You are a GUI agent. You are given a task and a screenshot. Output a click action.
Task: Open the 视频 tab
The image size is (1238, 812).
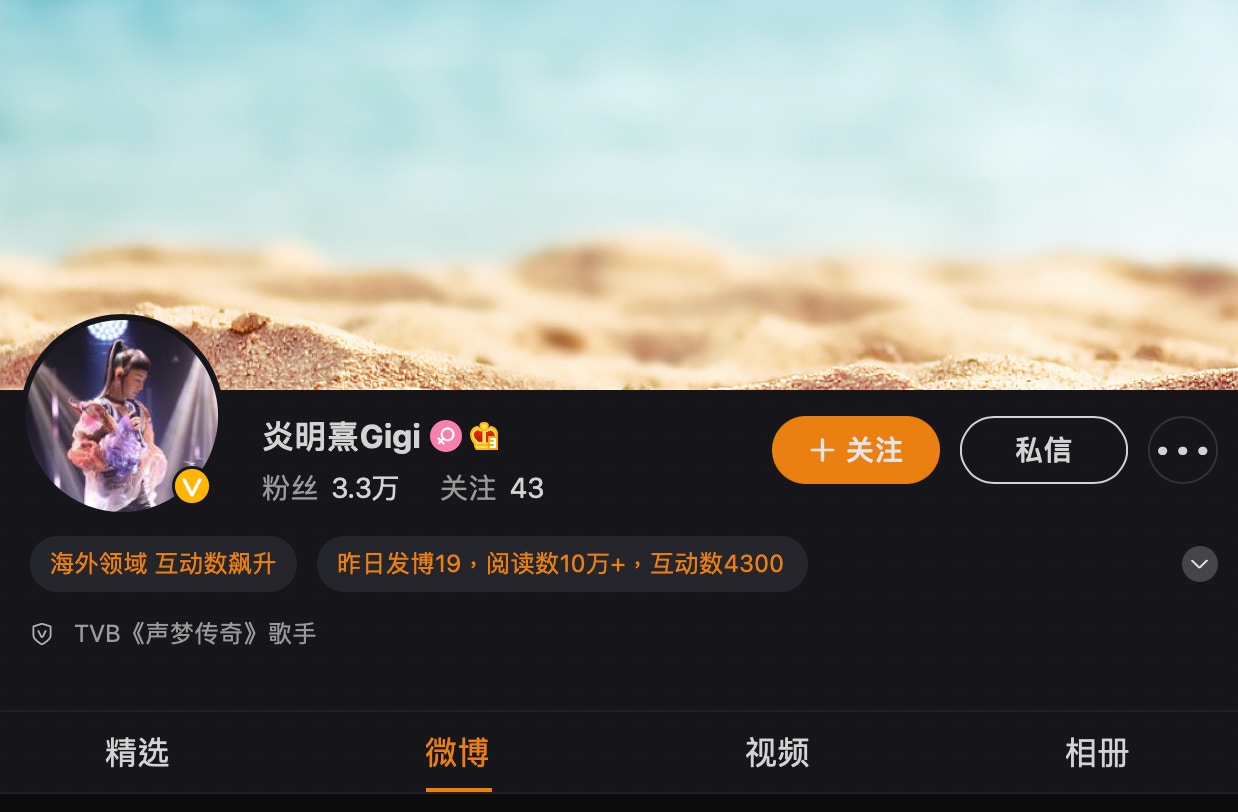click(777, 753)
